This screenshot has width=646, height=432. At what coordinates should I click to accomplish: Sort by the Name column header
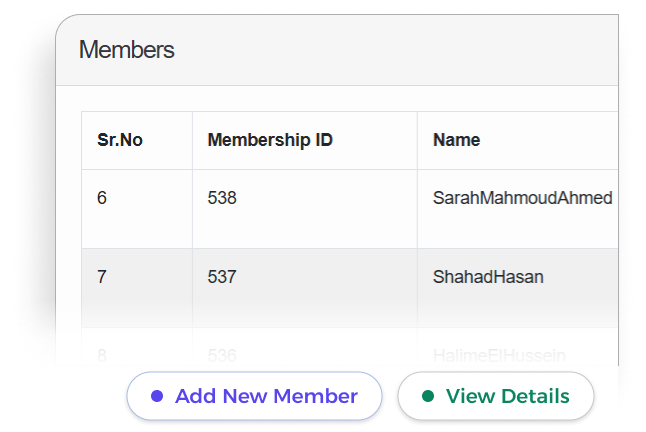456,140
